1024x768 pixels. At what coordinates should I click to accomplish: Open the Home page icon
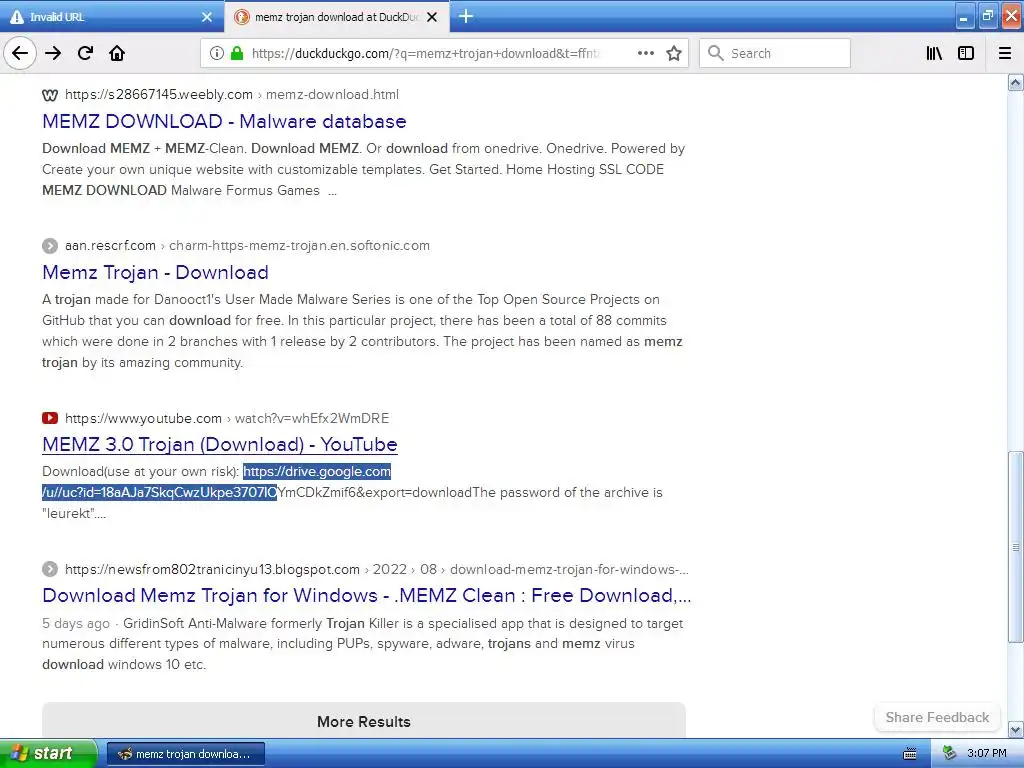[x=117, y=53]
